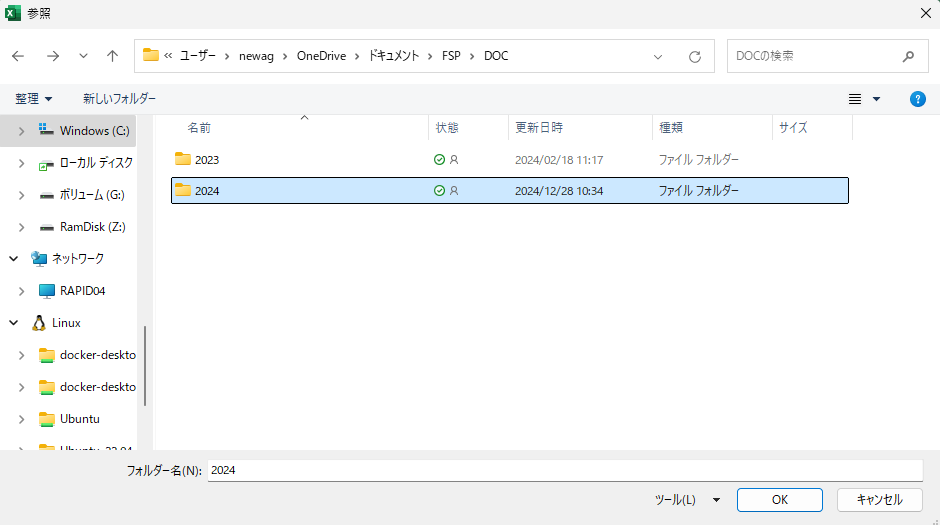The height and width of the screenshot is (525, 940).
Task: Expand RamDisk (Z:) tree node
Action: [21, 227]
